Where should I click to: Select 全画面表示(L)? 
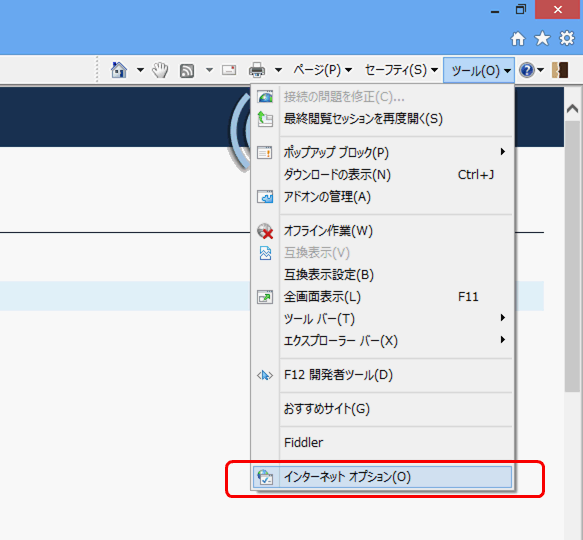click(x=383, y=297)
